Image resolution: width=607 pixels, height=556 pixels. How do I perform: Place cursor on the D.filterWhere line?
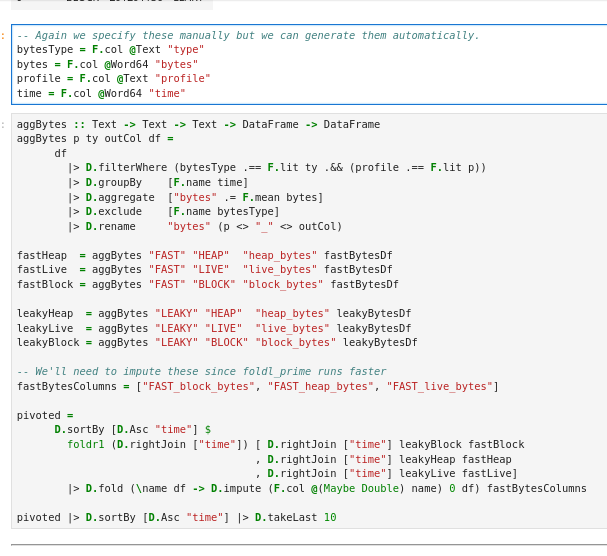[x=276, y=167]
